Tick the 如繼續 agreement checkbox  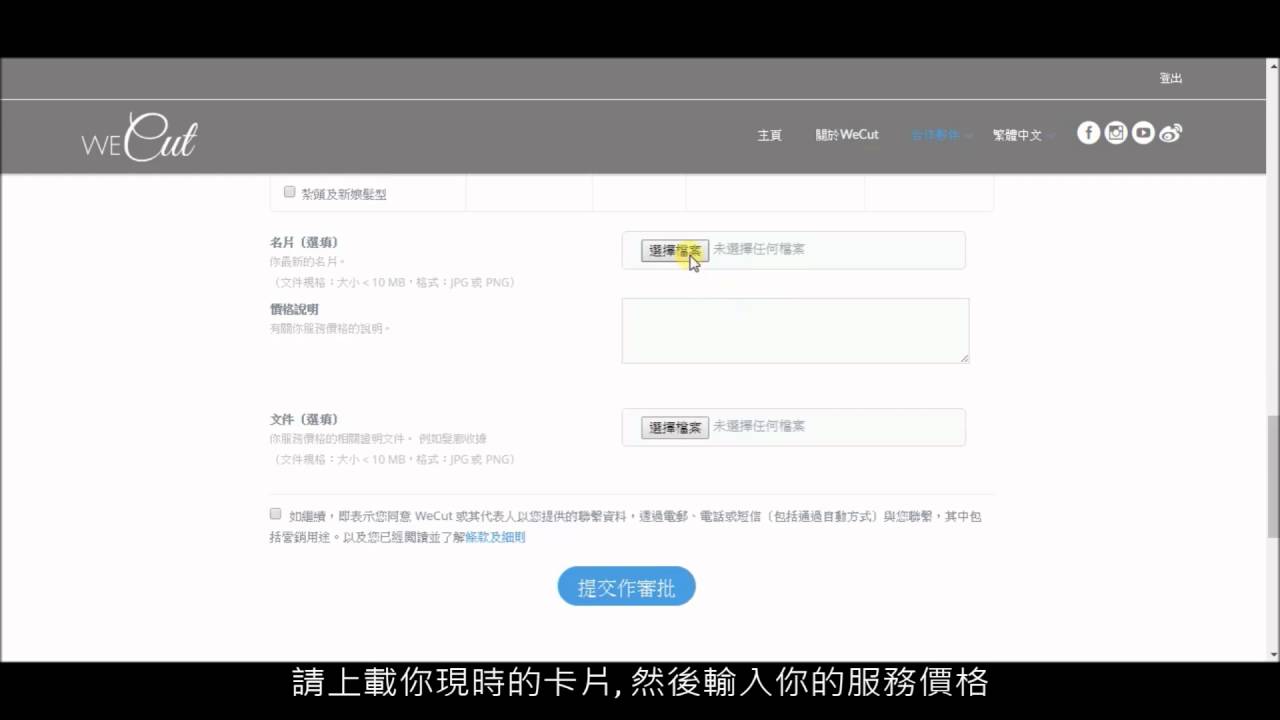(275, 514)
